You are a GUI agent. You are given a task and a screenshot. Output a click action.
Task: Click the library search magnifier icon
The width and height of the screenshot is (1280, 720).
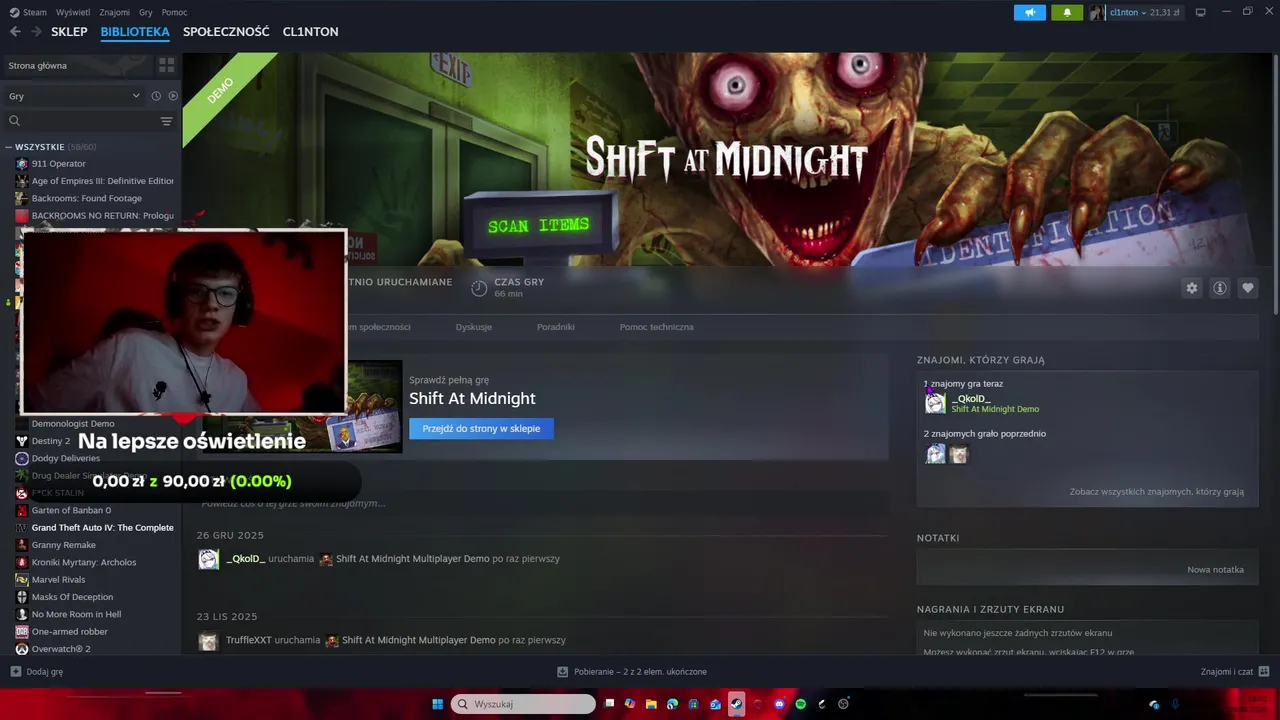click(14, 121)
